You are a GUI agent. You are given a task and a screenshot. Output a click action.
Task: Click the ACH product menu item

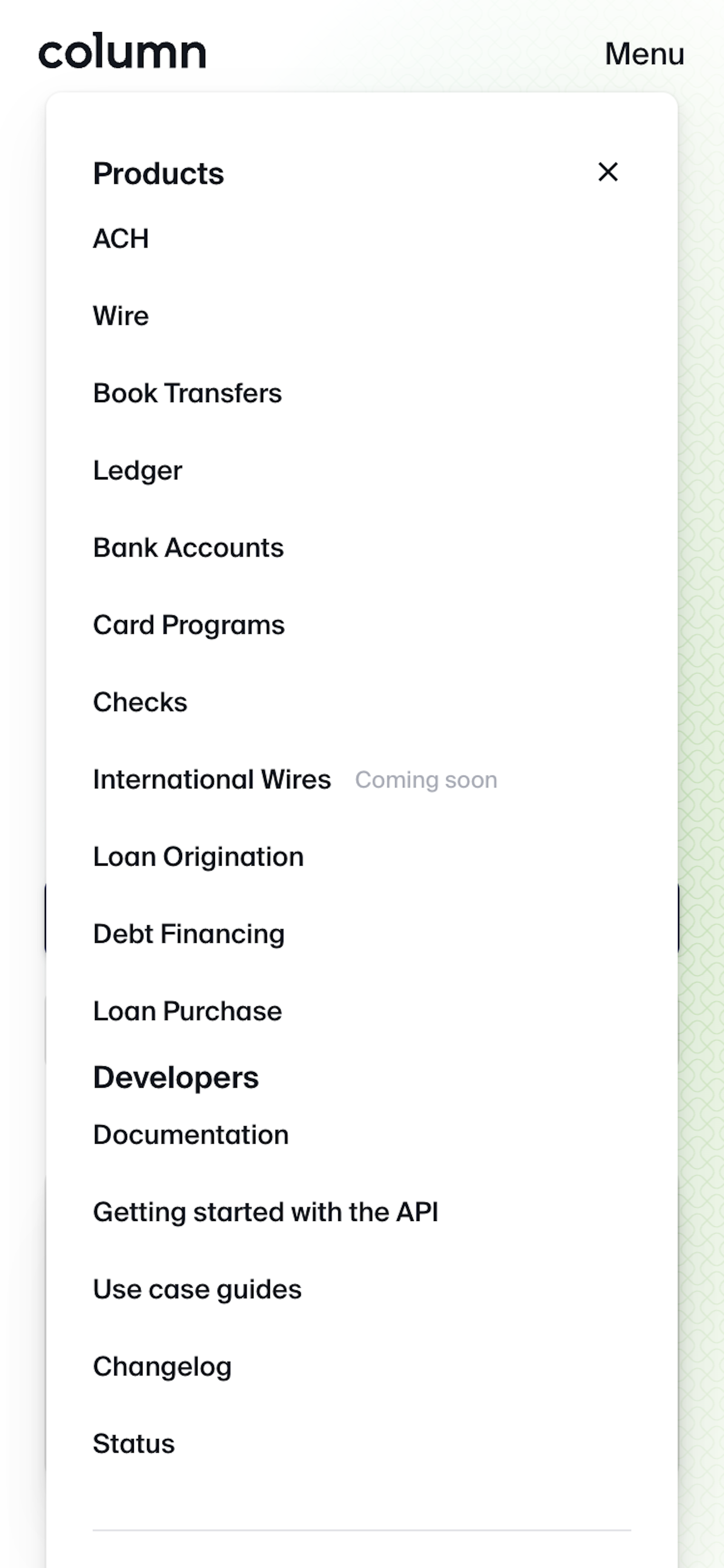click(x=120, y=238)
